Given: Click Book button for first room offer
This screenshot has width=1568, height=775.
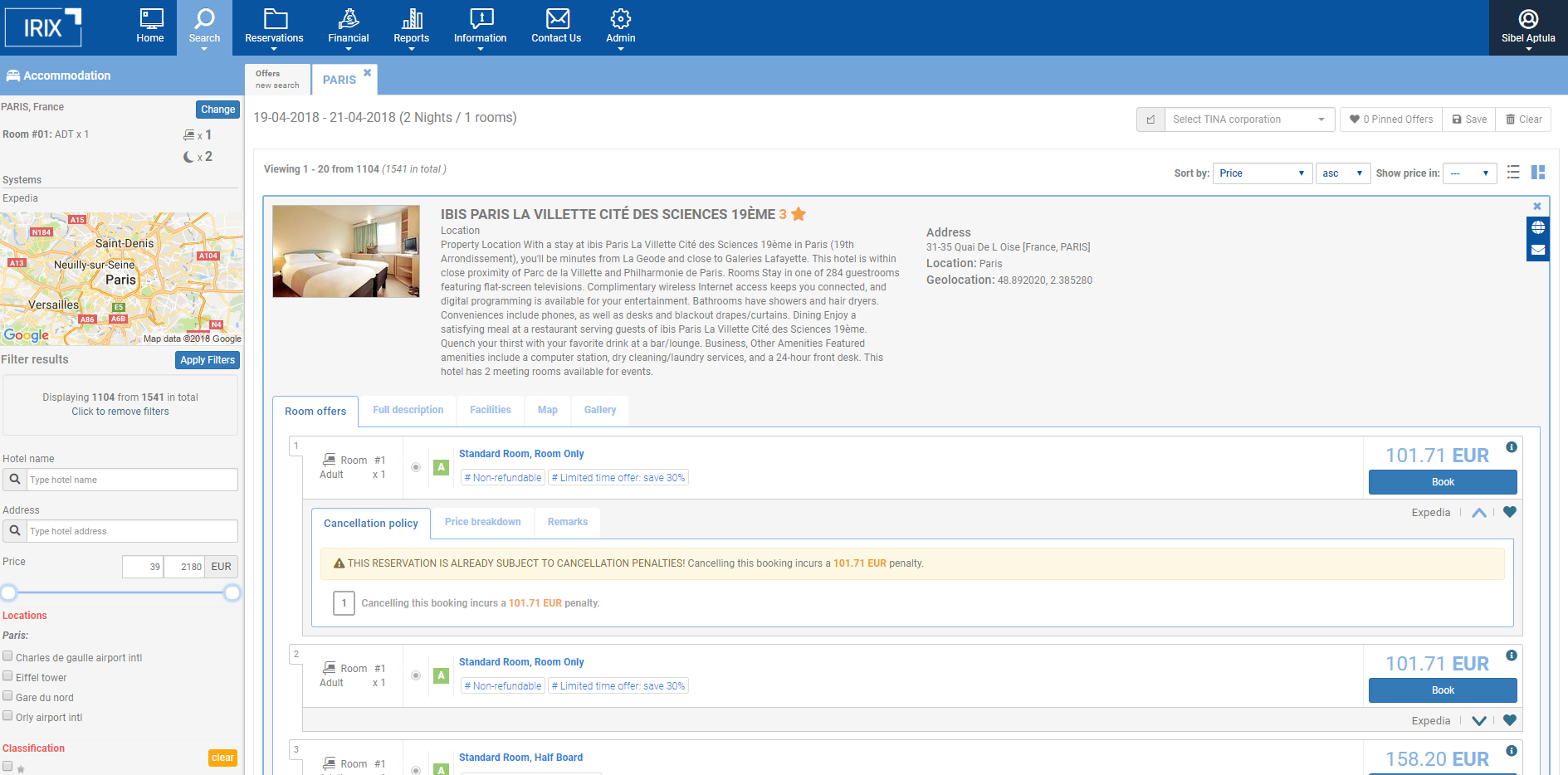Looking at the screenshot, I should [1442, 482].
